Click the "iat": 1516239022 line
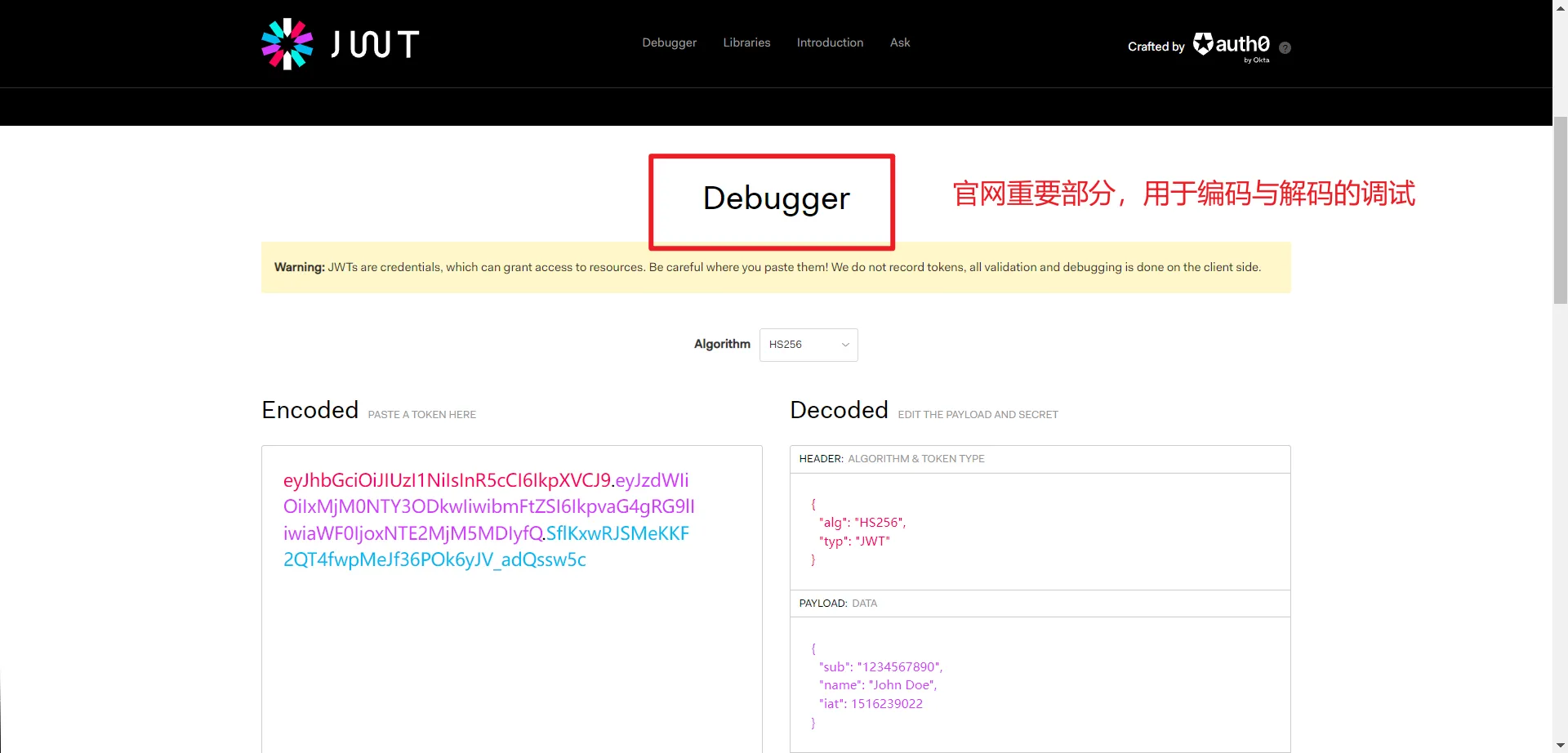This screenshot has height=753, width=1568. pyautogui.click(x=871, y=704)
